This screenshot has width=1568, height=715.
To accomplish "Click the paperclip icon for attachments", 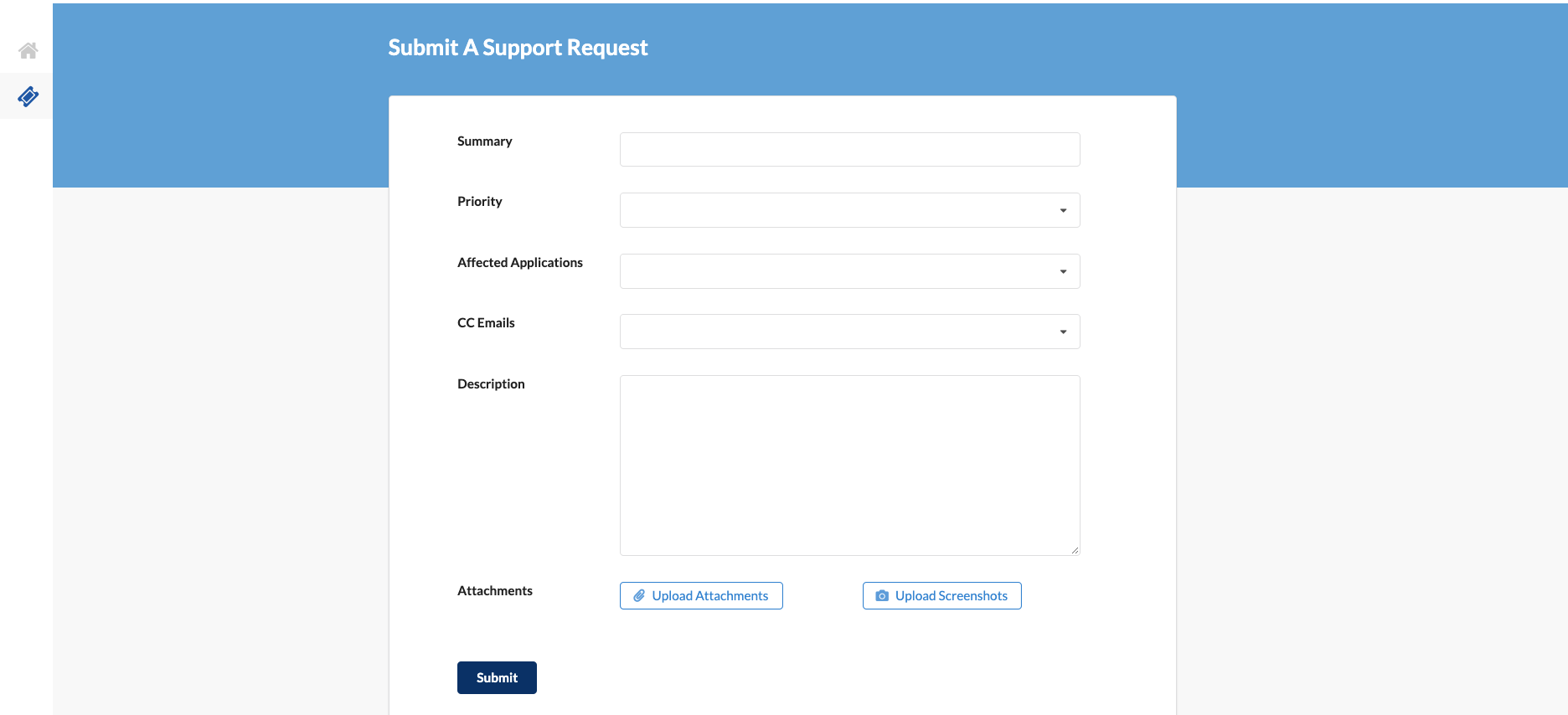I will 639,595.
